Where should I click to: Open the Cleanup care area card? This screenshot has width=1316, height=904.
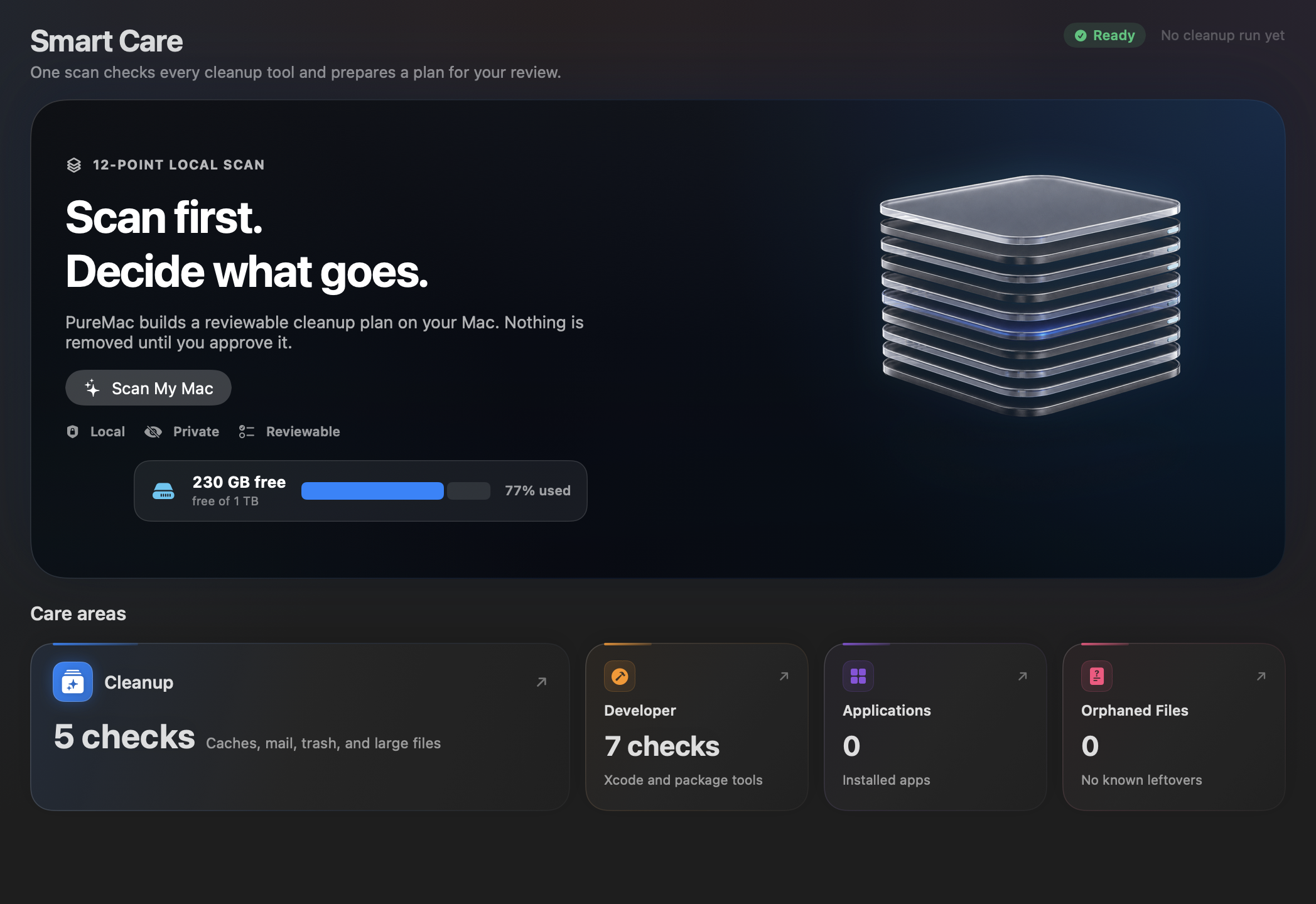coord(300,727)
